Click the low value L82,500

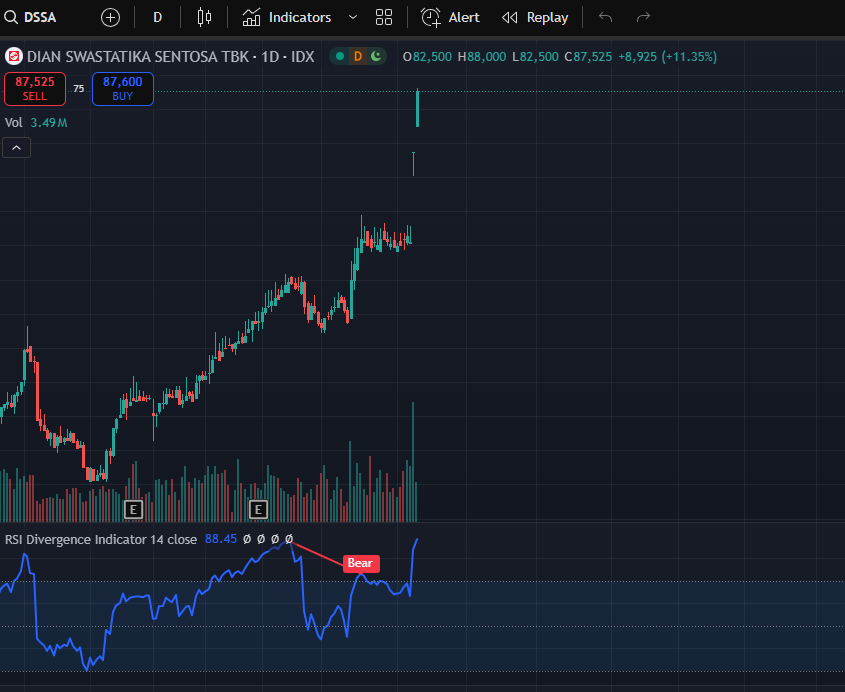tap(535, 57)
